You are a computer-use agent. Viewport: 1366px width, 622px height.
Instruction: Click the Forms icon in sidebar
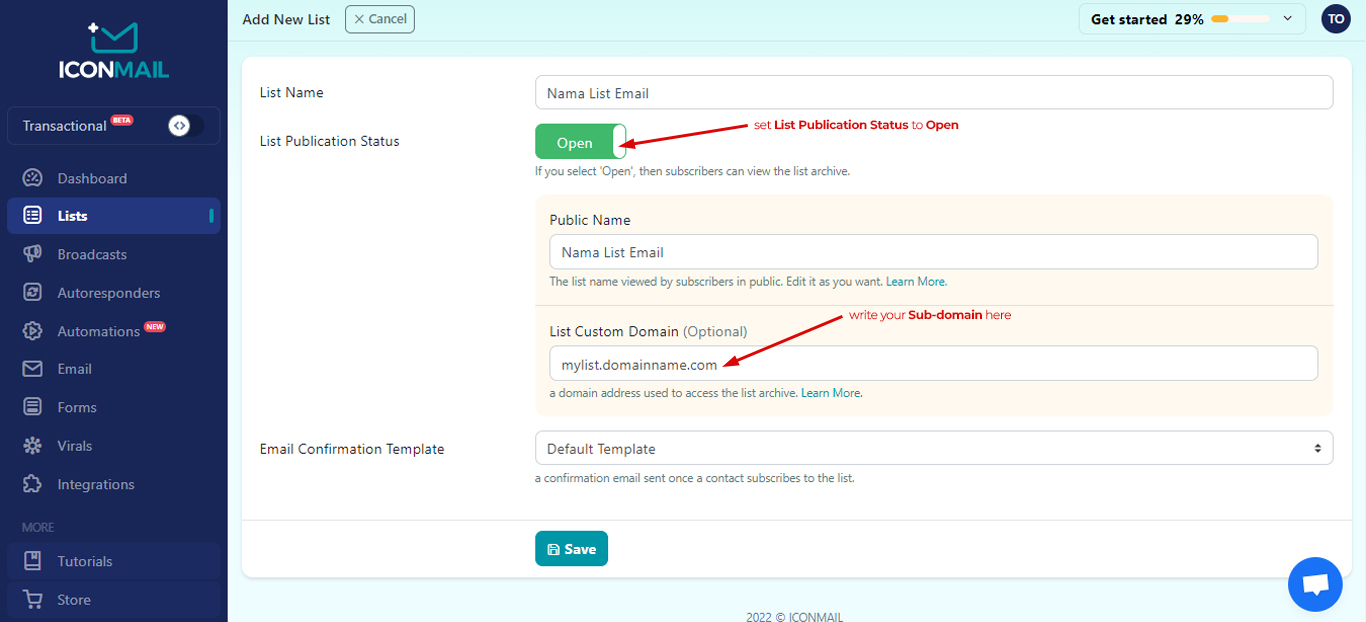tap(33, 407)
